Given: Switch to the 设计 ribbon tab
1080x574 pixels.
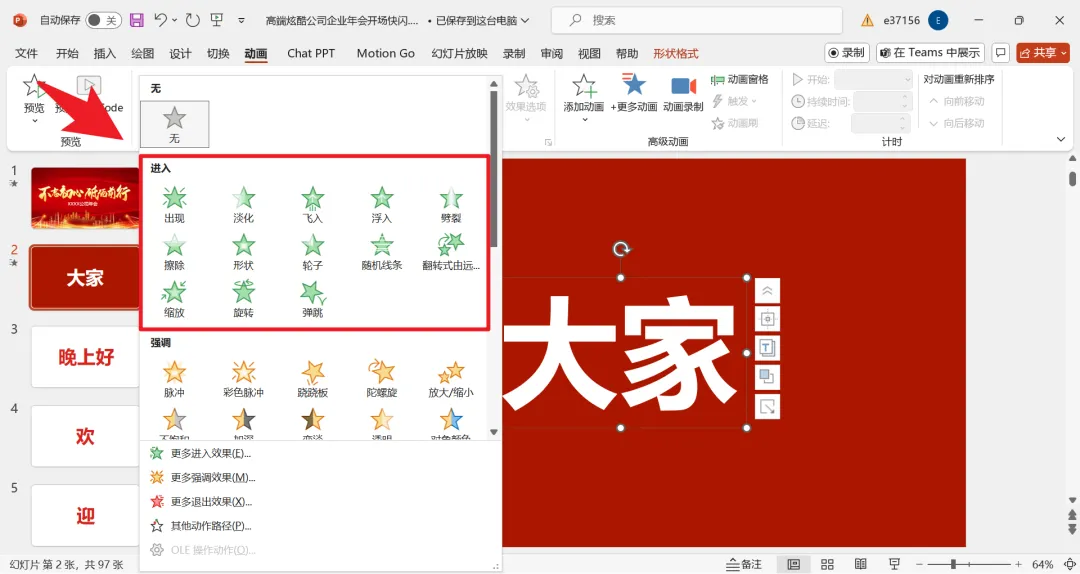Looking at the screenshot, I should 180,53.
